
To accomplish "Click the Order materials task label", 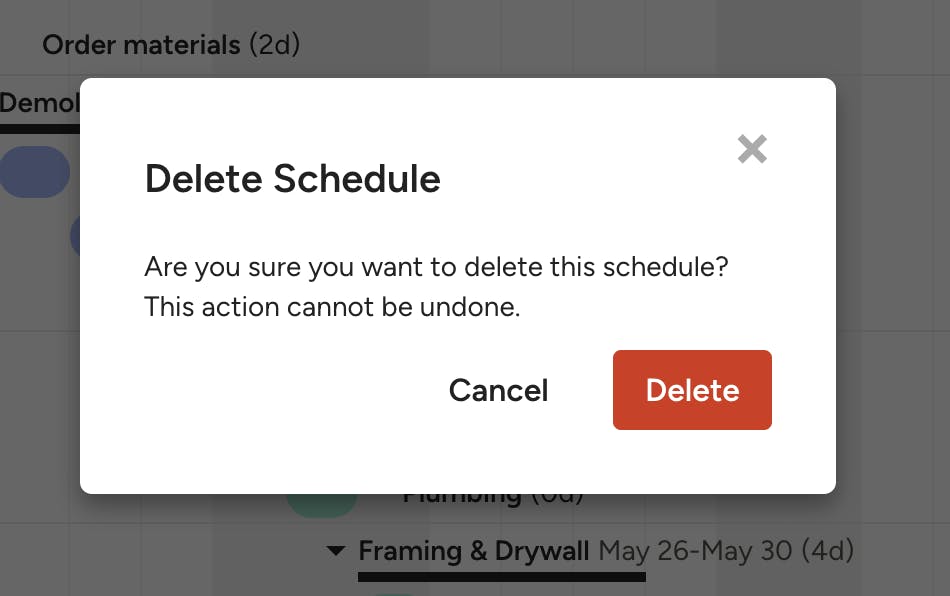I will pyautogui.click(x=141, y=45).
